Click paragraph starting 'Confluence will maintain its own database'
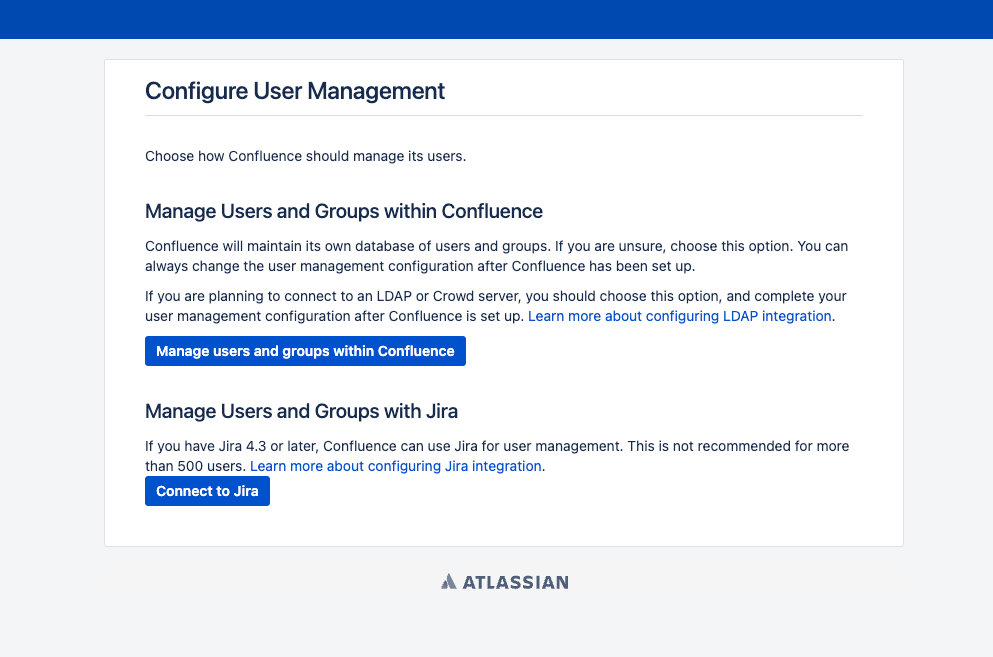 tap(496, 256)
